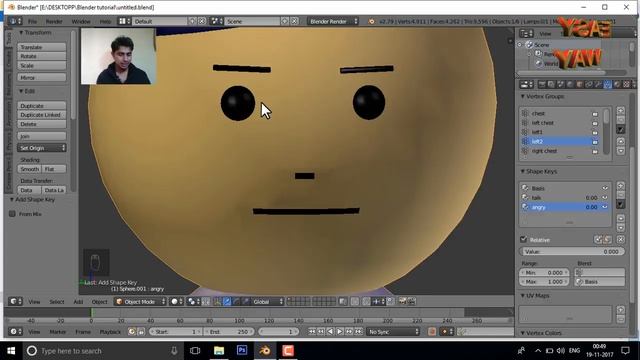The image size is (640, 360).
Task: Open Blender from the Windows taskbar
Action: [x=264, y=351]
